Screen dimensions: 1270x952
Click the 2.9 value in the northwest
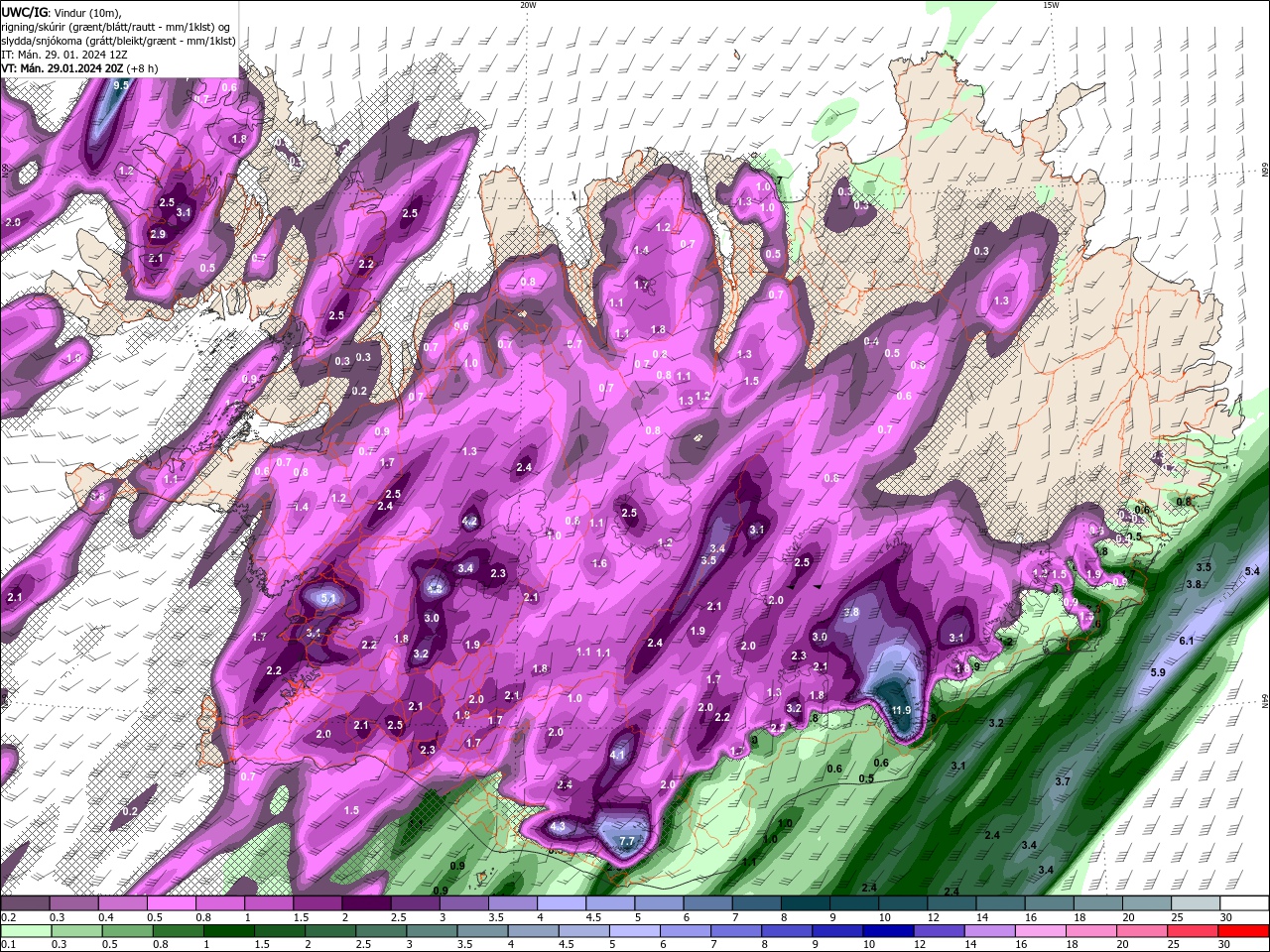158,234
